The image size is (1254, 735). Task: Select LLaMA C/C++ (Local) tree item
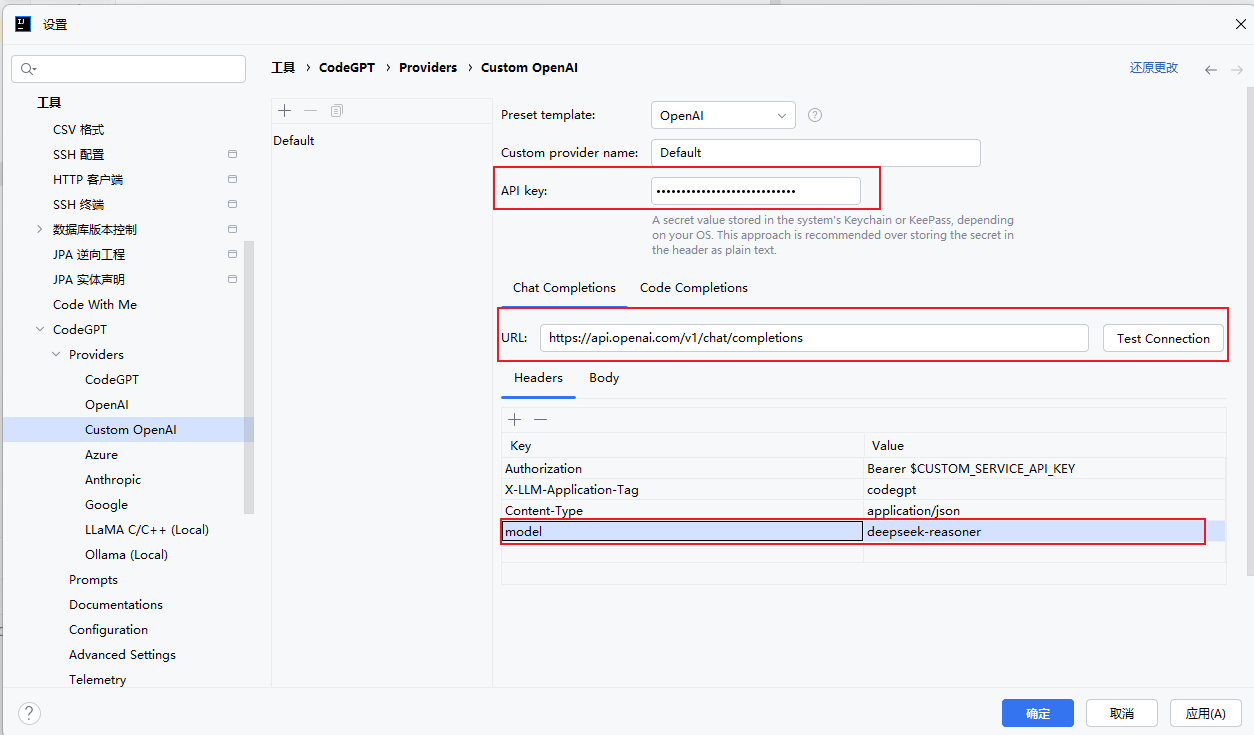coord(147,530)
